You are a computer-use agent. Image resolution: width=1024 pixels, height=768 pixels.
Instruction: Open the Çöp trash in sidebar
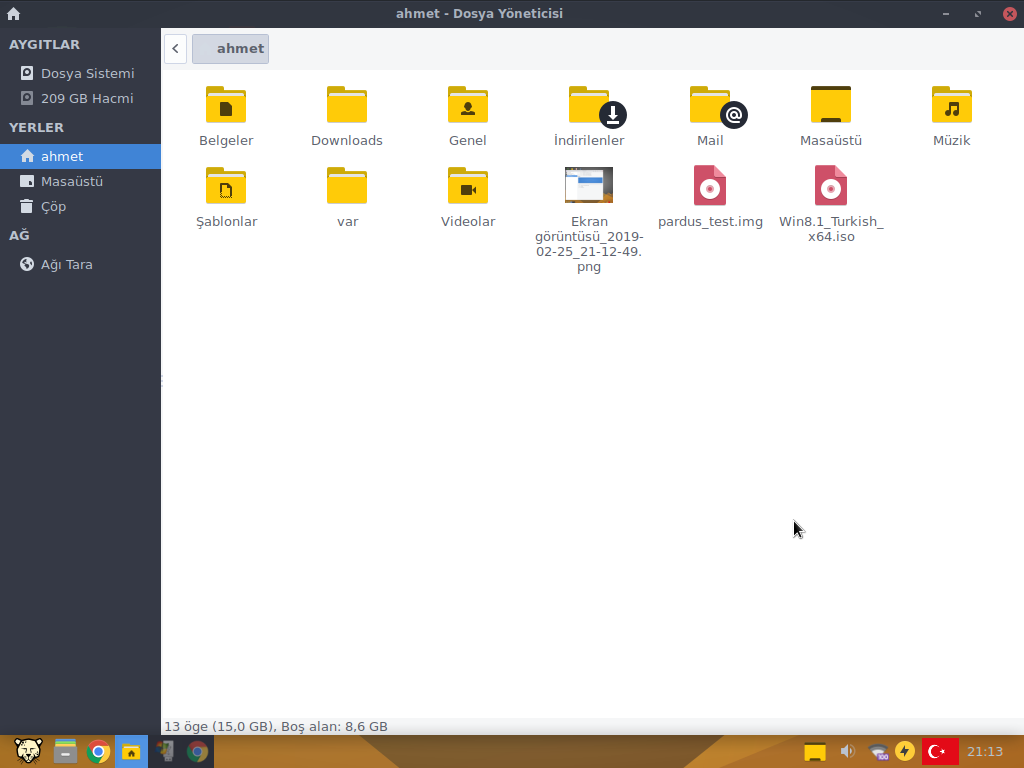(53, 206)
